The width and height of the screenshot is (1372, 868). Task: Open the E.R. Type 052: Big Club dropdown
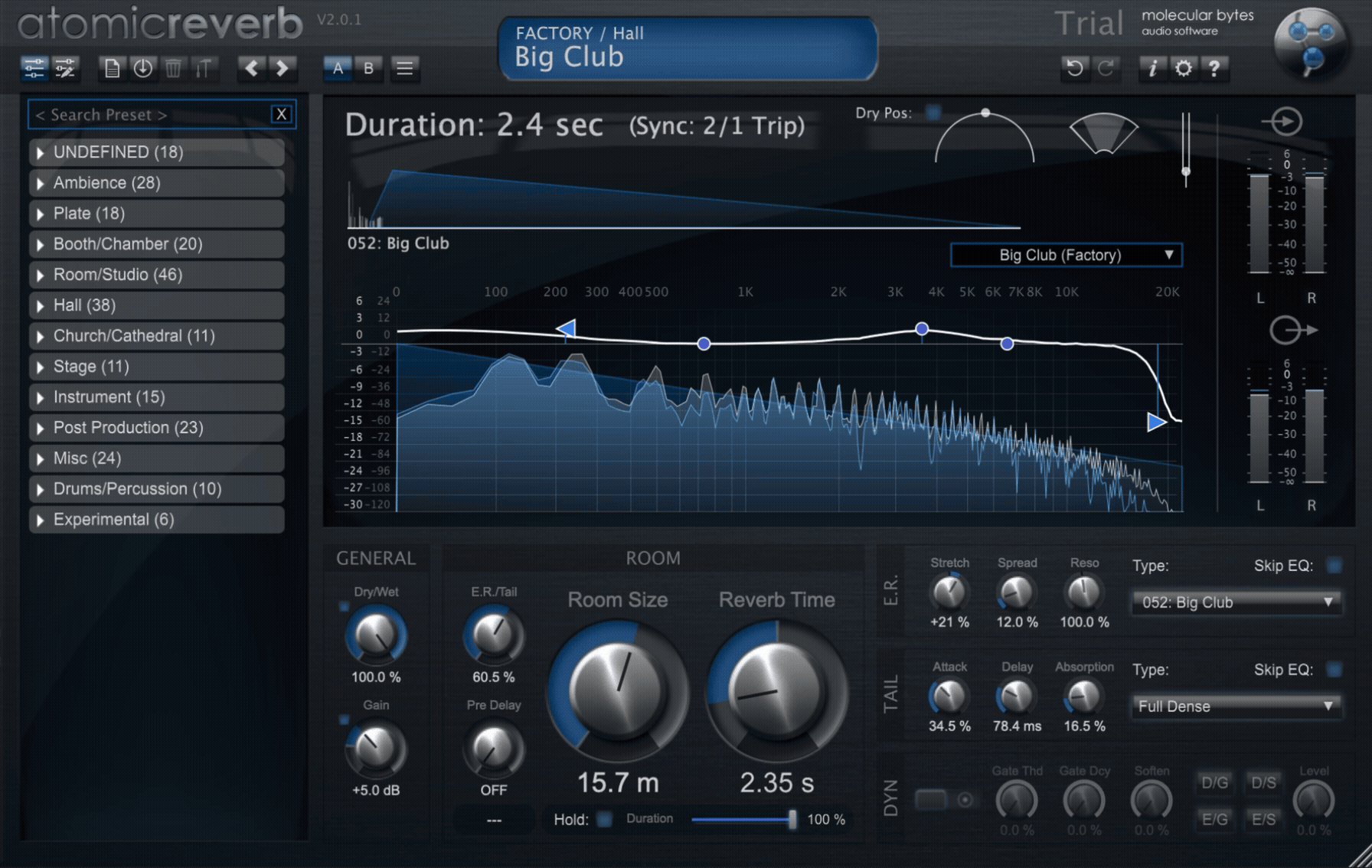coord(1236,602)
